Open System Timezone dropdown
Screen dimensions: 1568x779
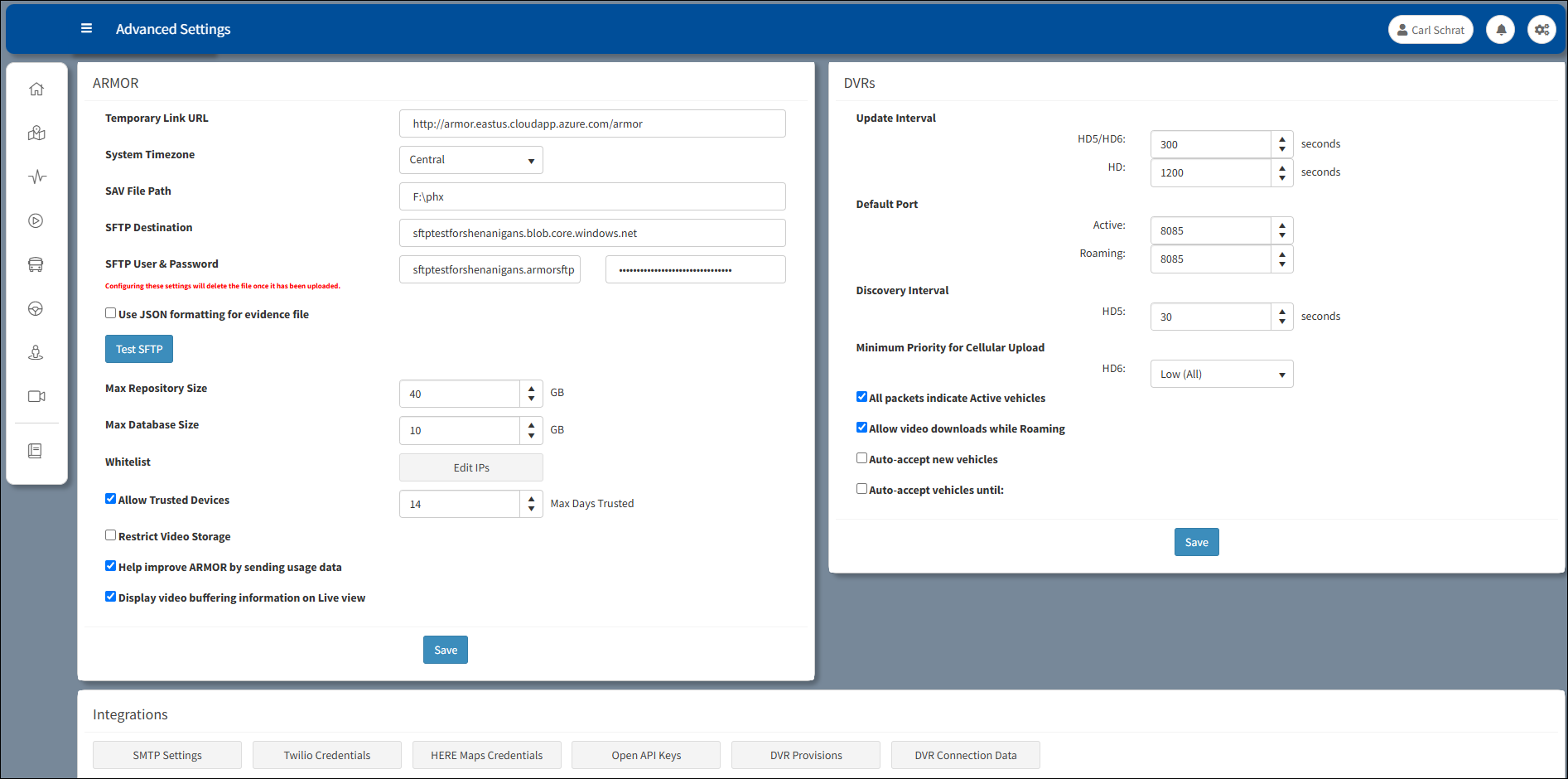[x=470, y=160]
